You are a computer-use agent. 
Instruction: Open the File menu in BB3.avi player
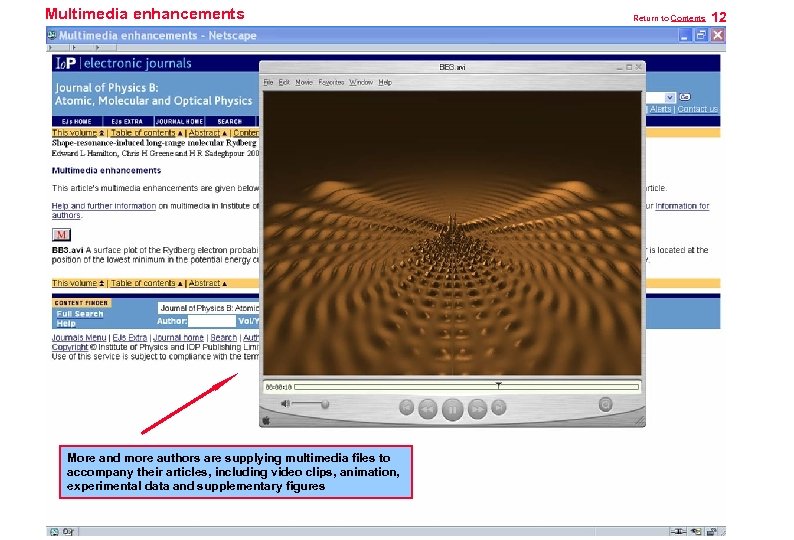point(268,82)
